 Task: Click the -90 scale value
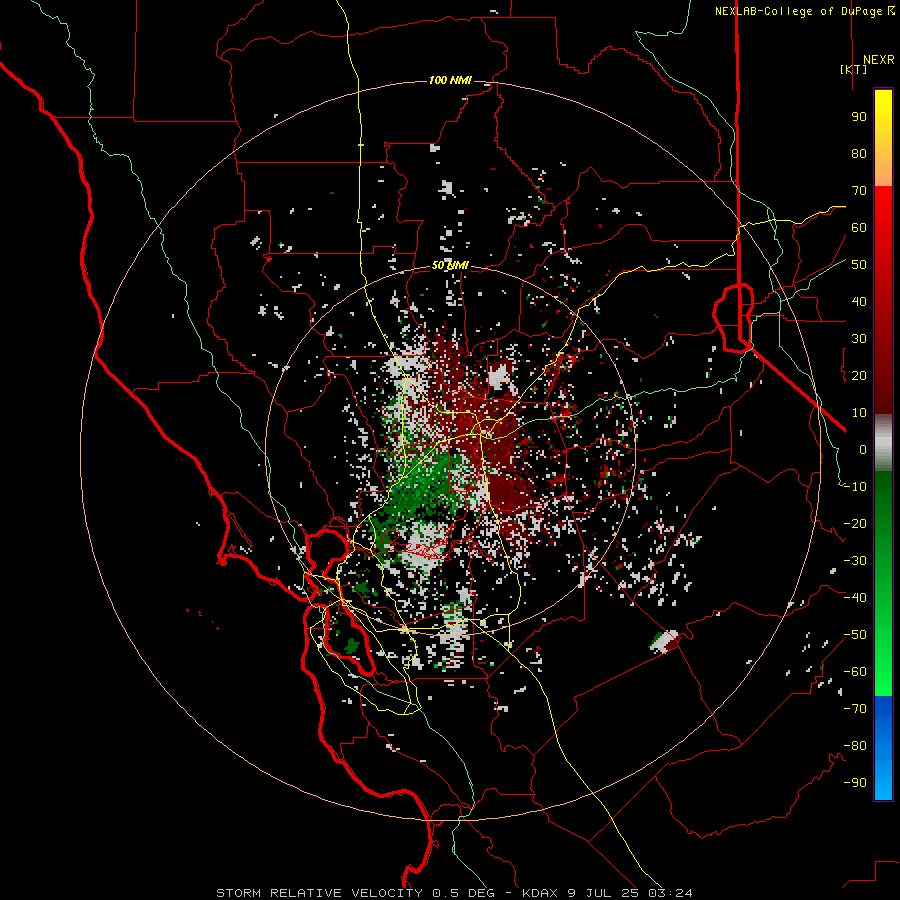point(855,783)
